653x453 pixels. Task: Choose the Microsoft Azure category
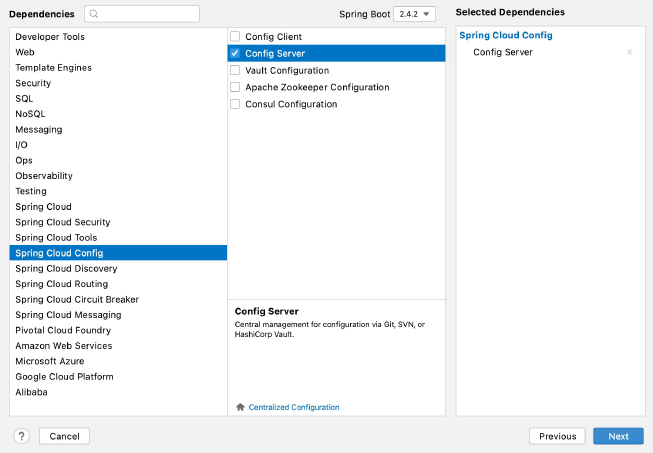[118, 361]
